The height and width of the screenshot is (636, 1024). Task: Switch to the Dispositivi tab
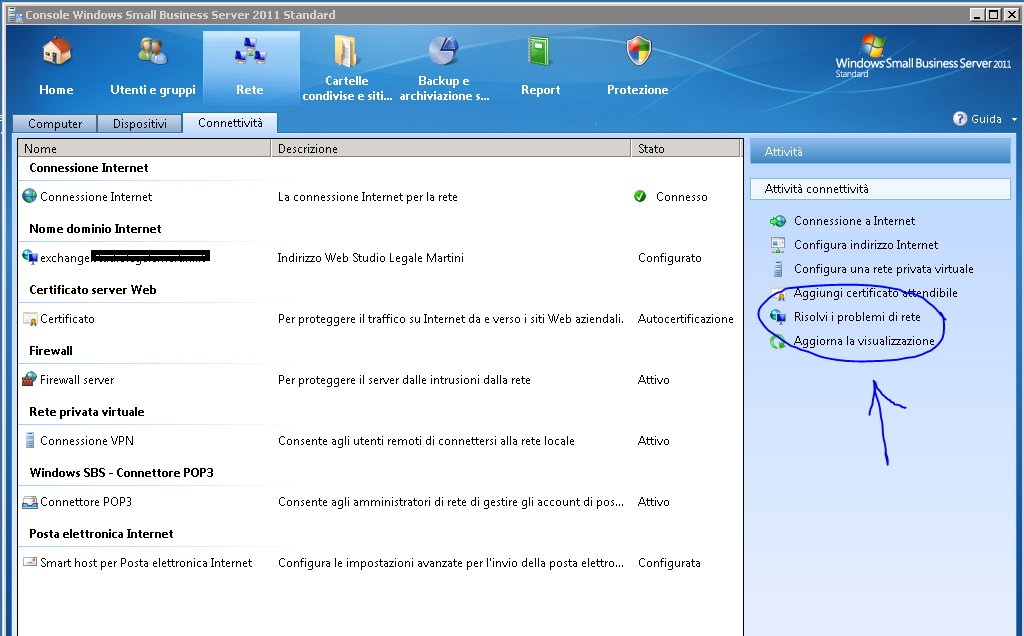pos(140,123)
